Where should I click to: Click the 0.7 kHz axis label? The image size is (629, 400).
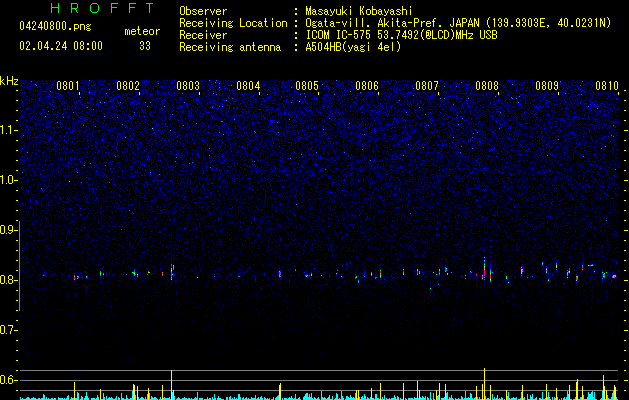8,330
